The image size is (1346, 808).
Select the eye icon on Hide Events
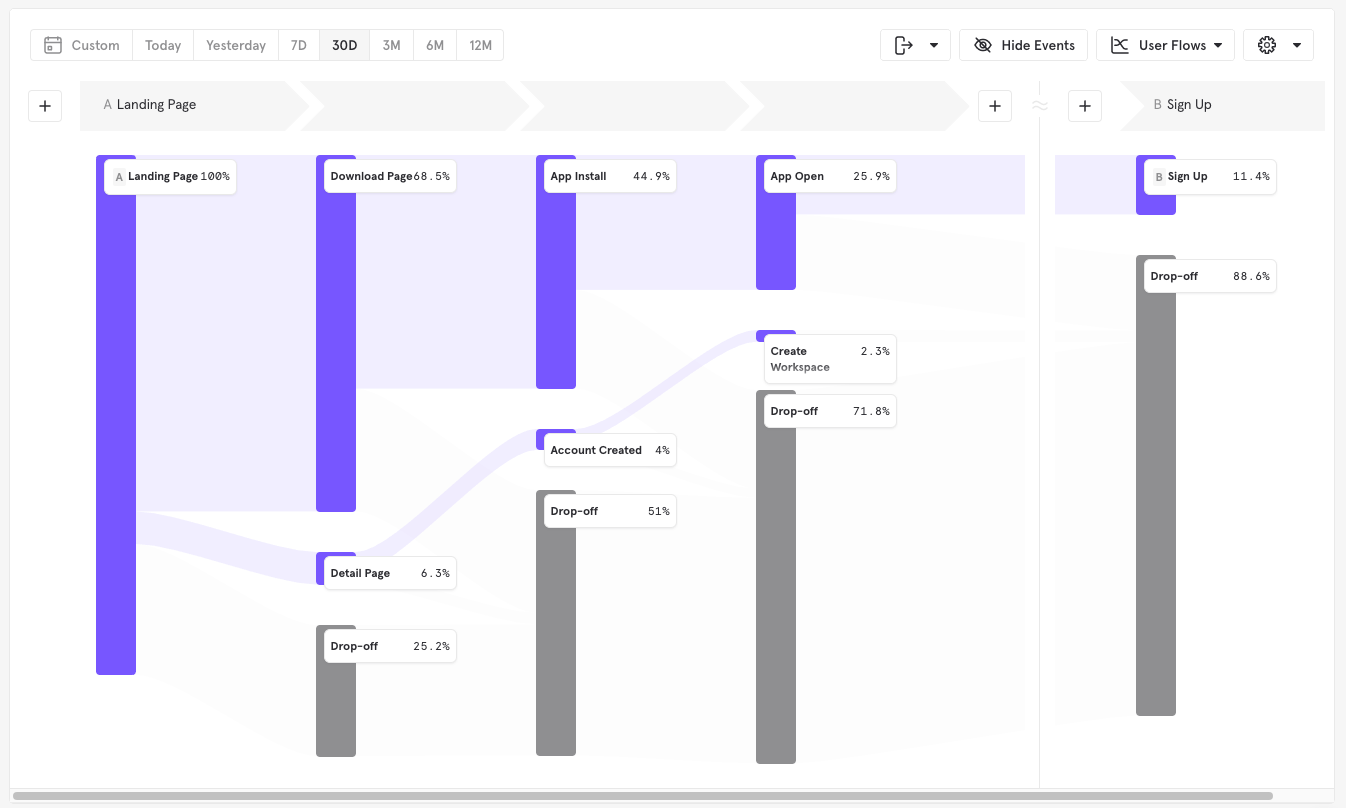tap(981, 44)
